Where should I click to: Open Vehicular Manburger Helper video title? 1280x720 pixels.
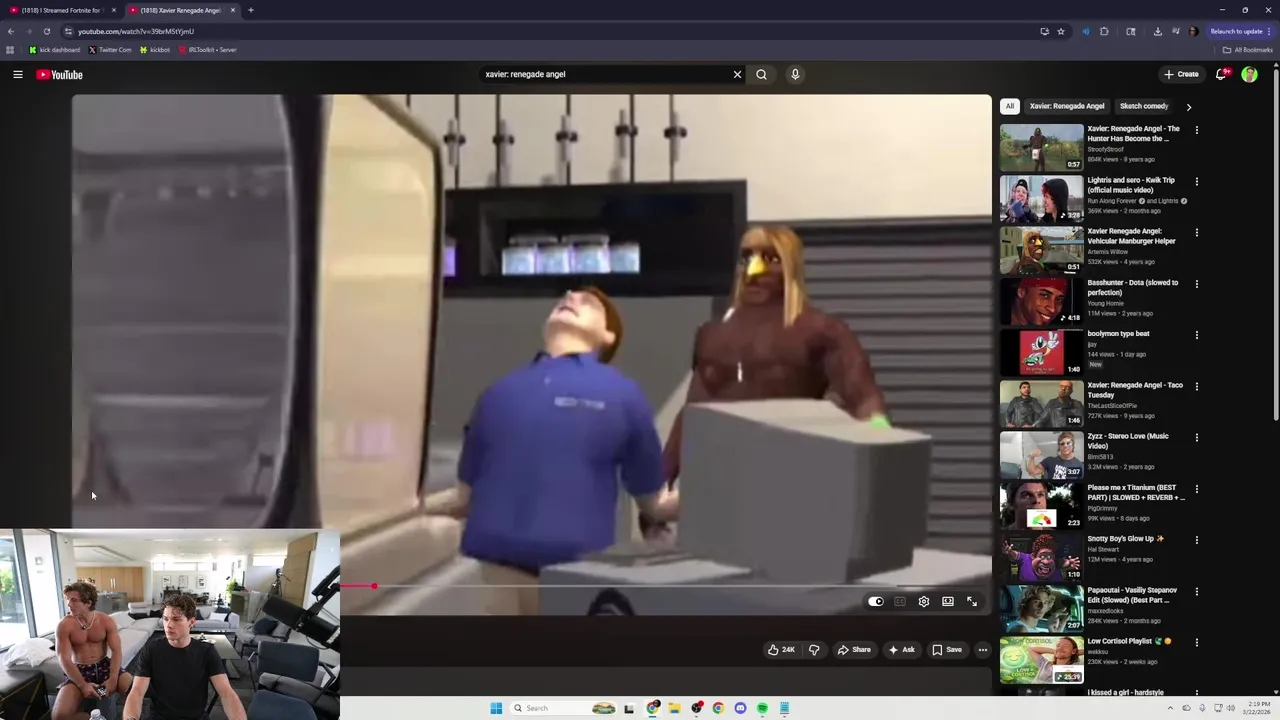(1132, 236)
